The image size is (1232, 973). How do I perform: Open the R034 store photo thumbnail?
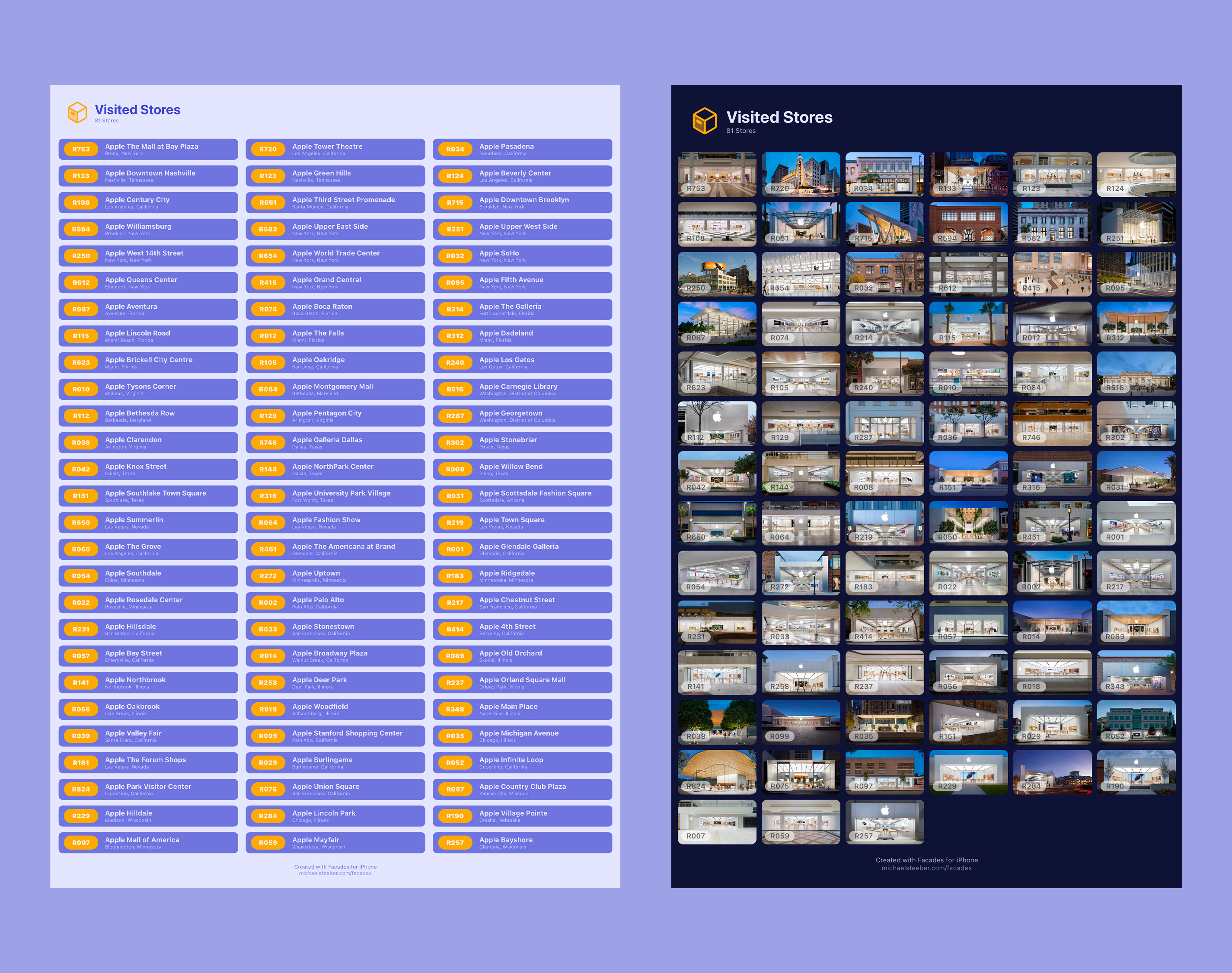(885, 174)
